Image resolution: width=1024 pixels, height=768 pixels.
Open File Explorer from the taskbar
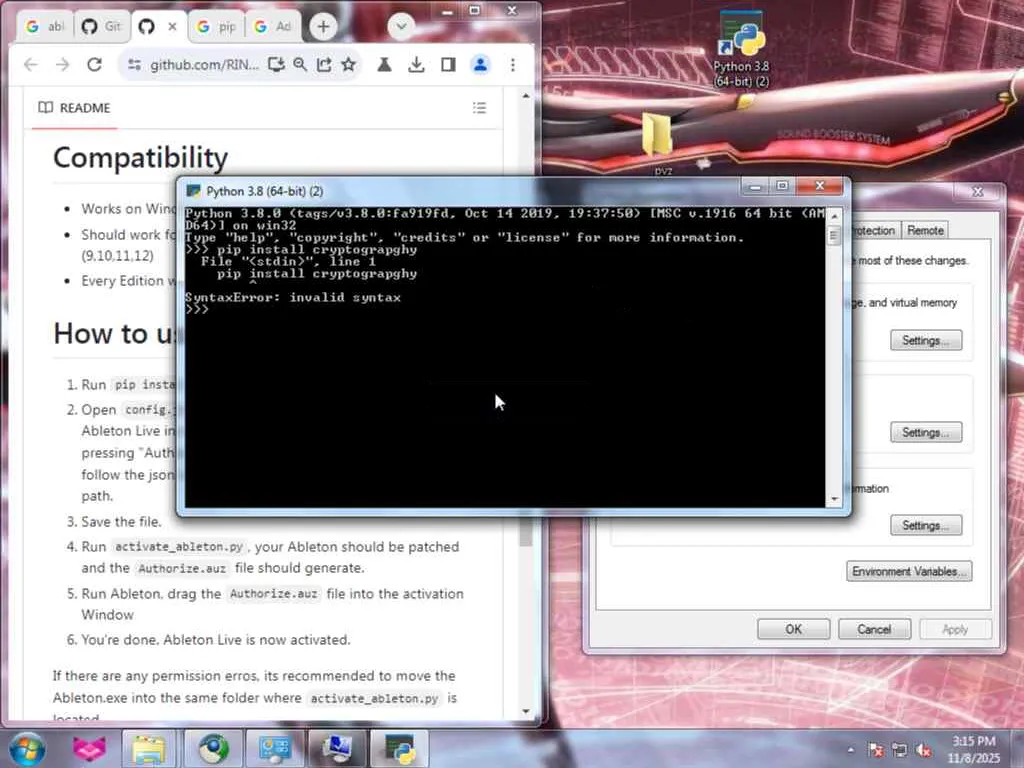point(149,749)
